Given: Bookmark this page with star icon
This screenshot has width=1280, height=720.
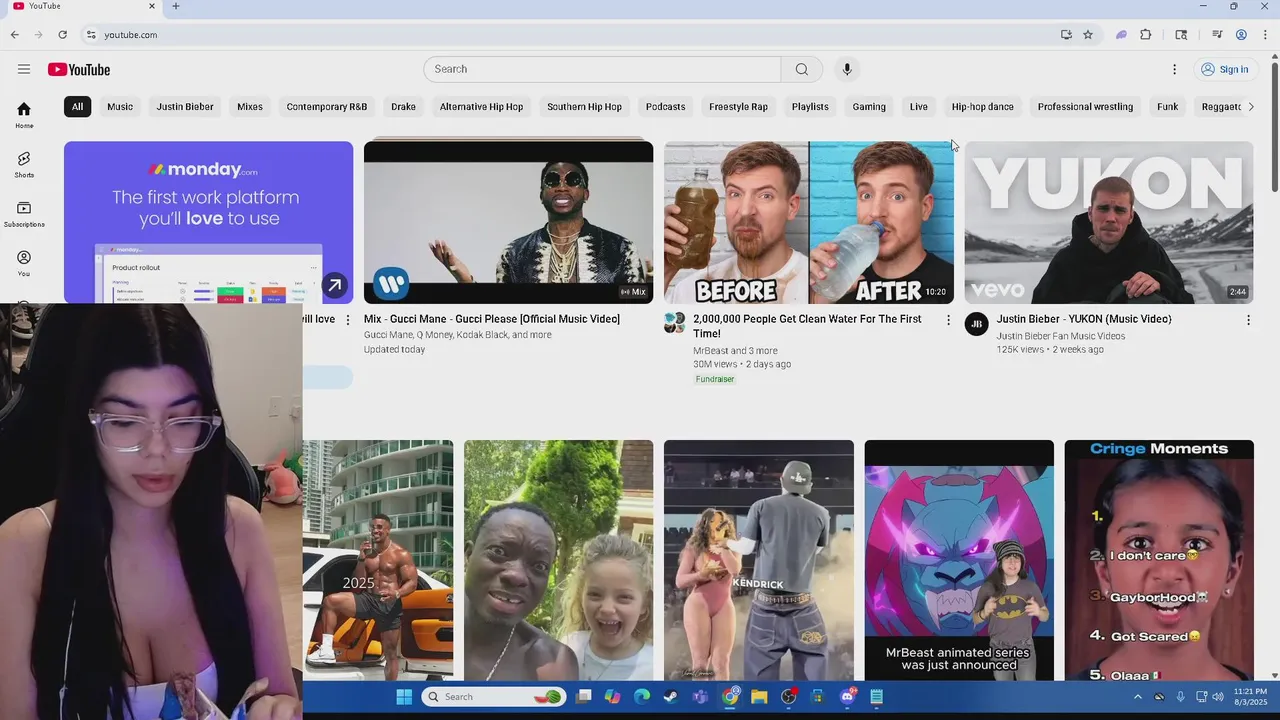Looking at the screenshot, I should (x=1088, y=34).
